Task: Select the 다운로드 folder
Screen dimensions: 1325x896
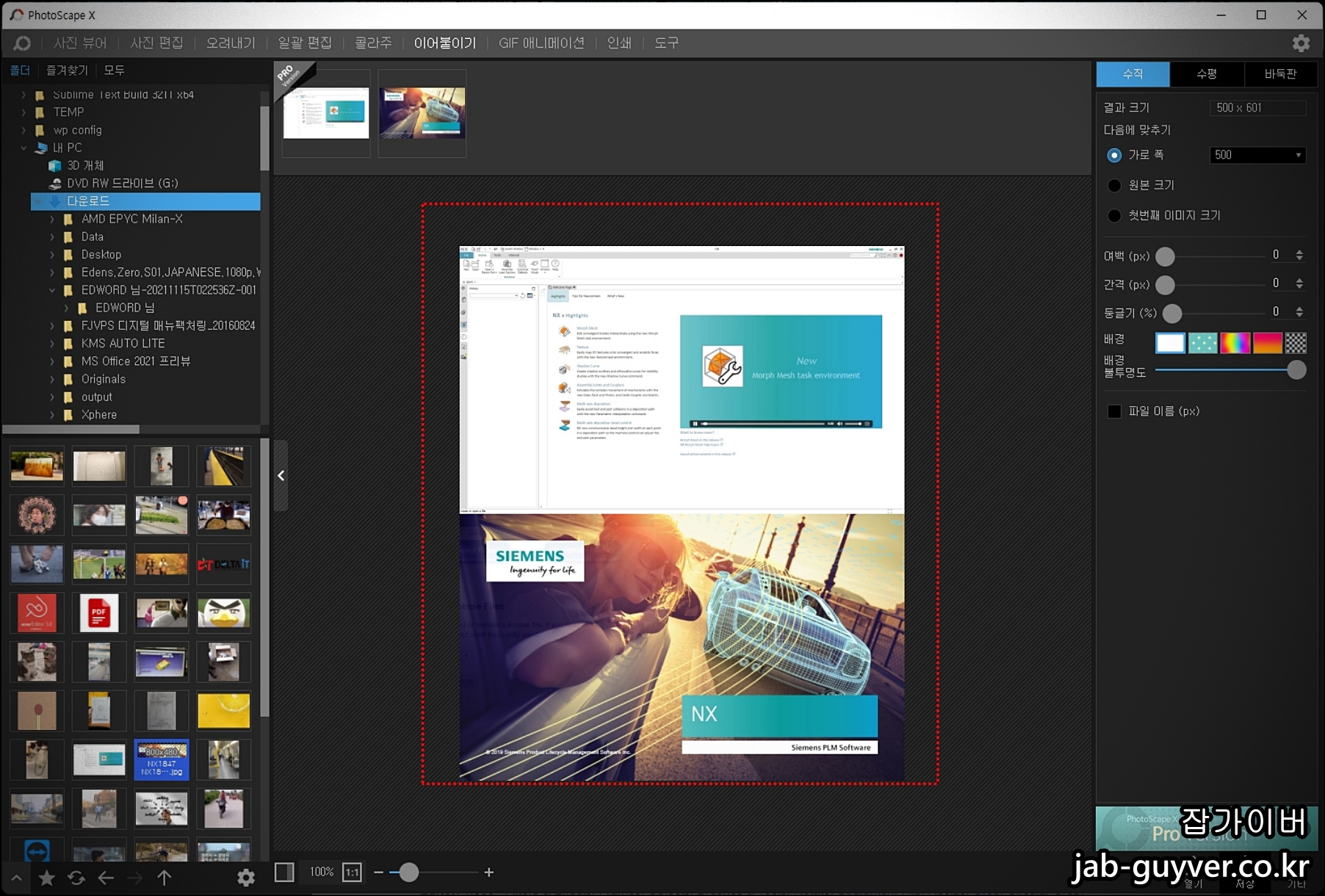Action: tap(145, 201)
